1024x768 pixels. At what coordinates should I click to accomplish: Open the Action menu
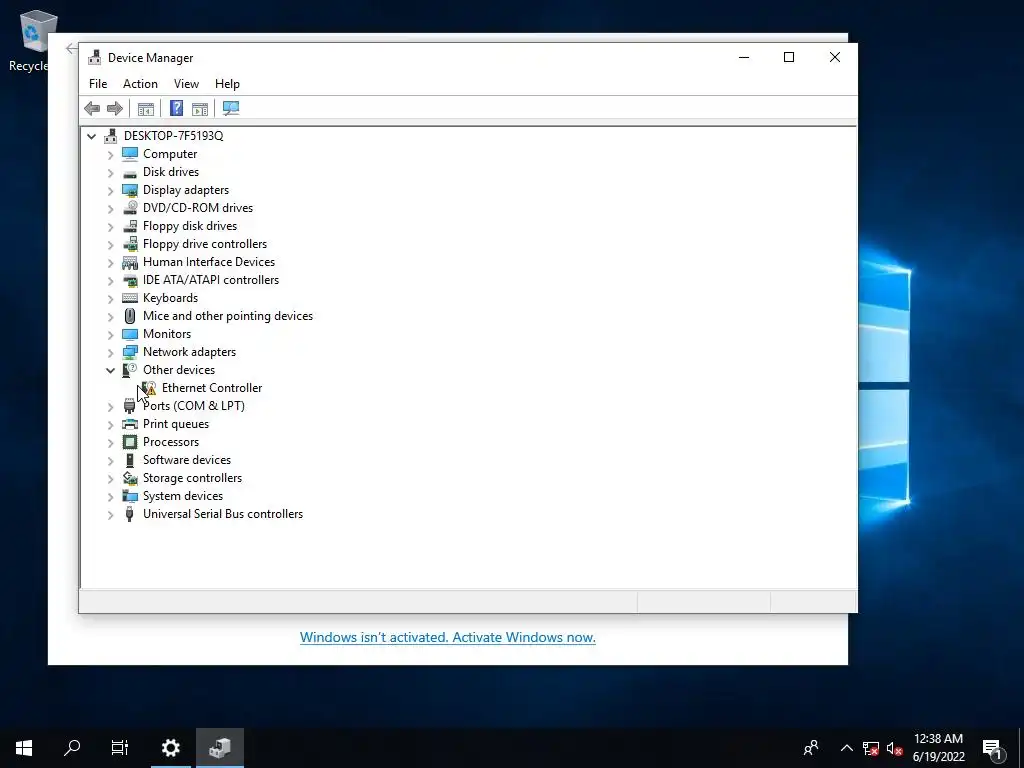140,84
